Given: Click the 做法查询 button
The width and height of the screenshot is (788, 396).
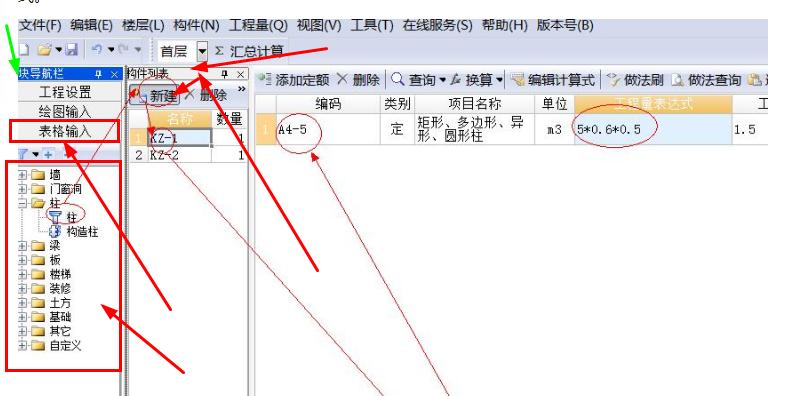Looking at the screenshot, I should point(707,79).
